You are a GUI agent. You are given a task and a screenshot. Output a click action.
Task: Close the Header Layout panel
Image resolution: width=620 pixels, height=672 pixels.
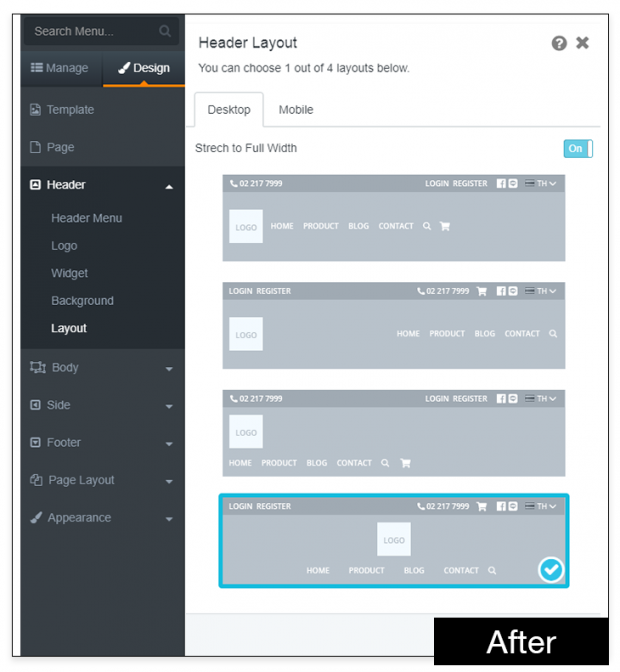[583, 43]
